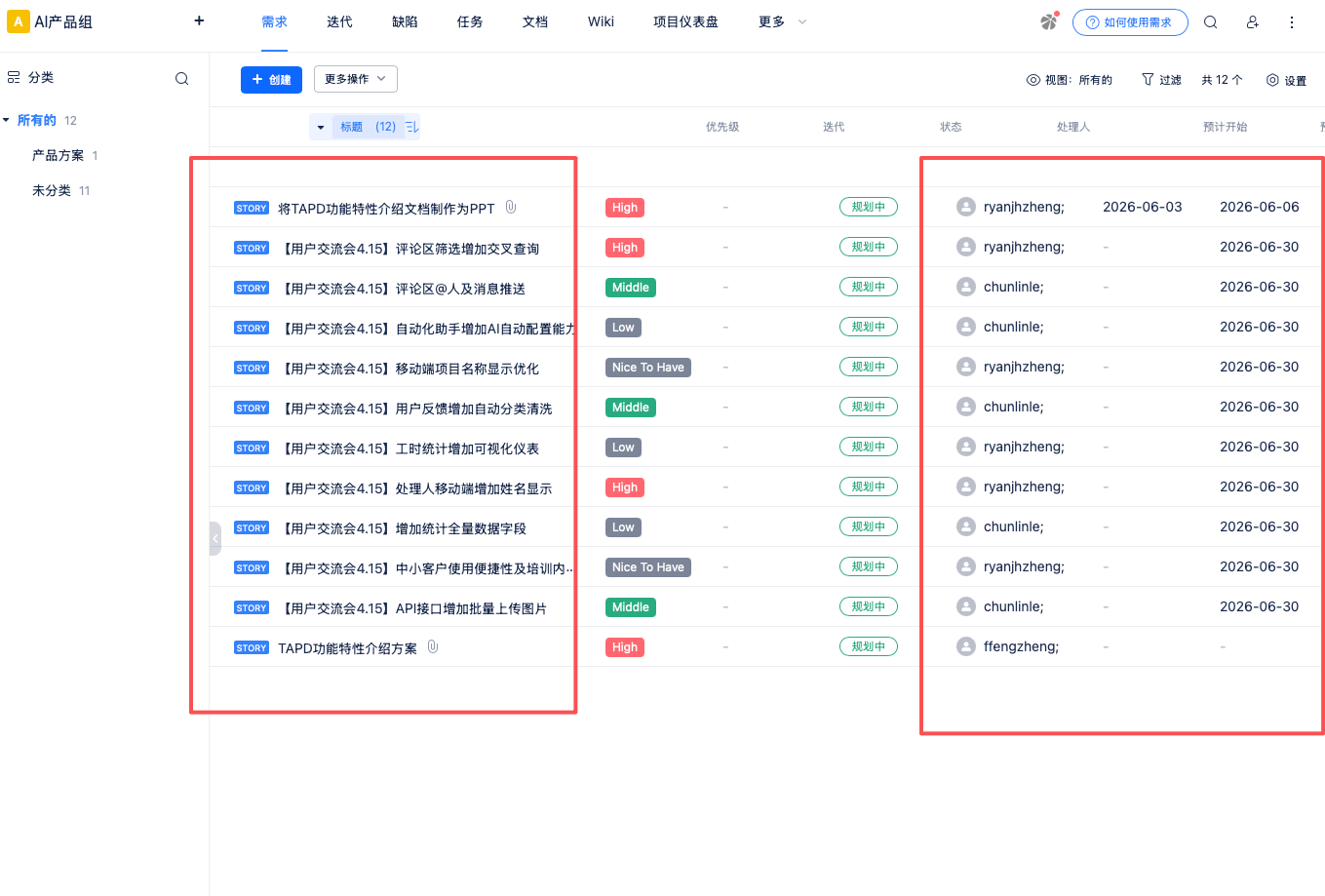
Task: Select the 产品方案 category
Action: point(58,155)
